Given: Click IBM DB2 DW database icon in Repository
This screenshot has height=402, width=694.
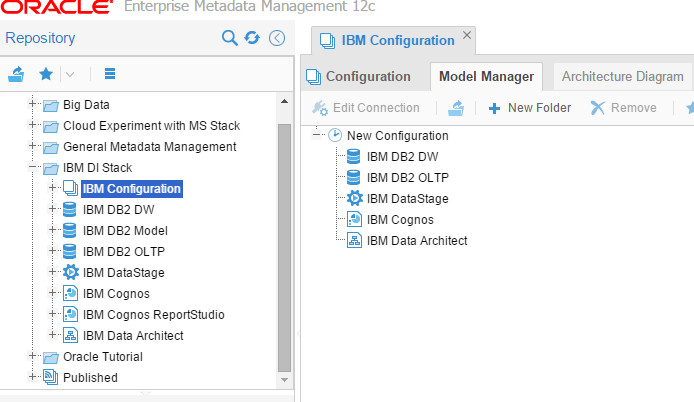Looking at the screenshot, I should [x=70, y=209].
